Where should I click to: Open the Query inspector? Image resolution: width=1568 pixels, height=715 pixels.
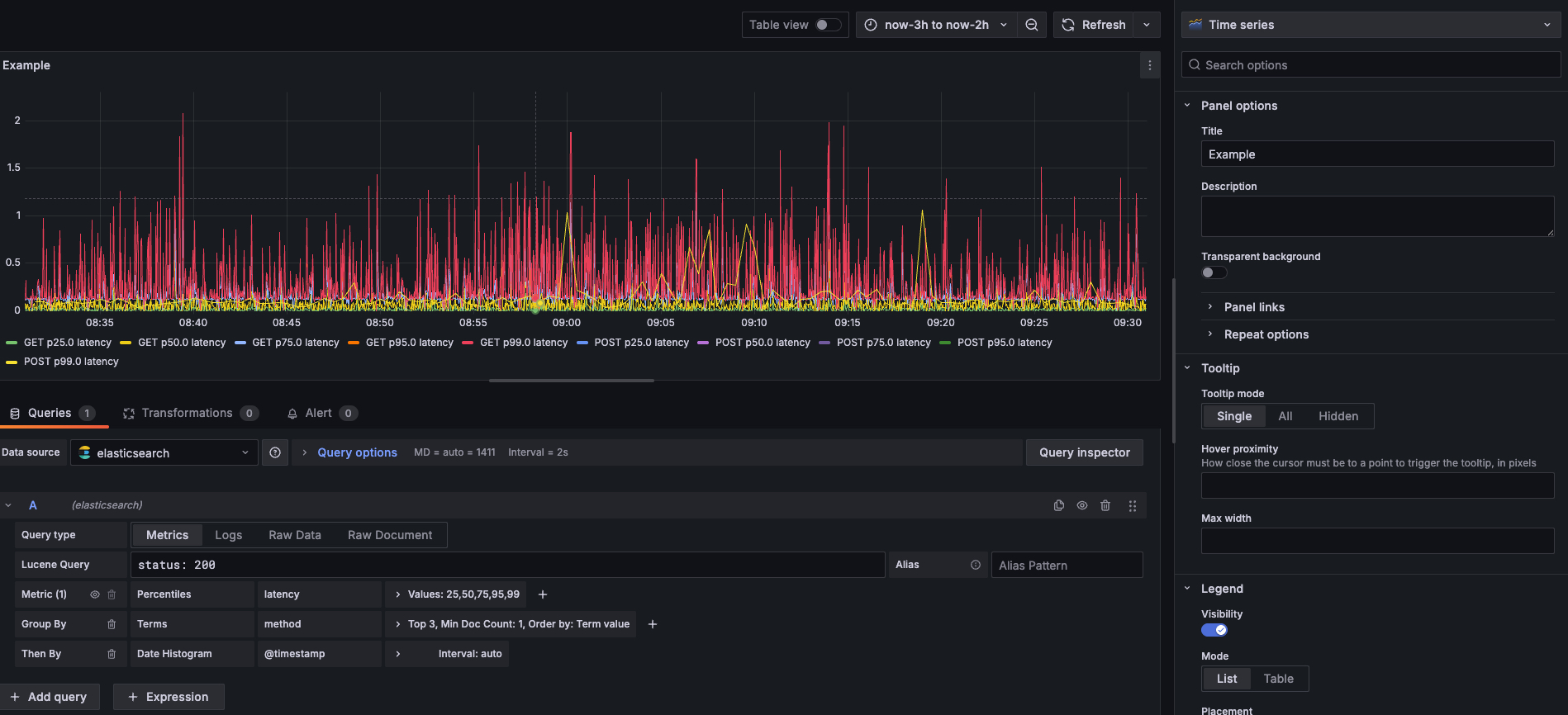pos(1084,452)
